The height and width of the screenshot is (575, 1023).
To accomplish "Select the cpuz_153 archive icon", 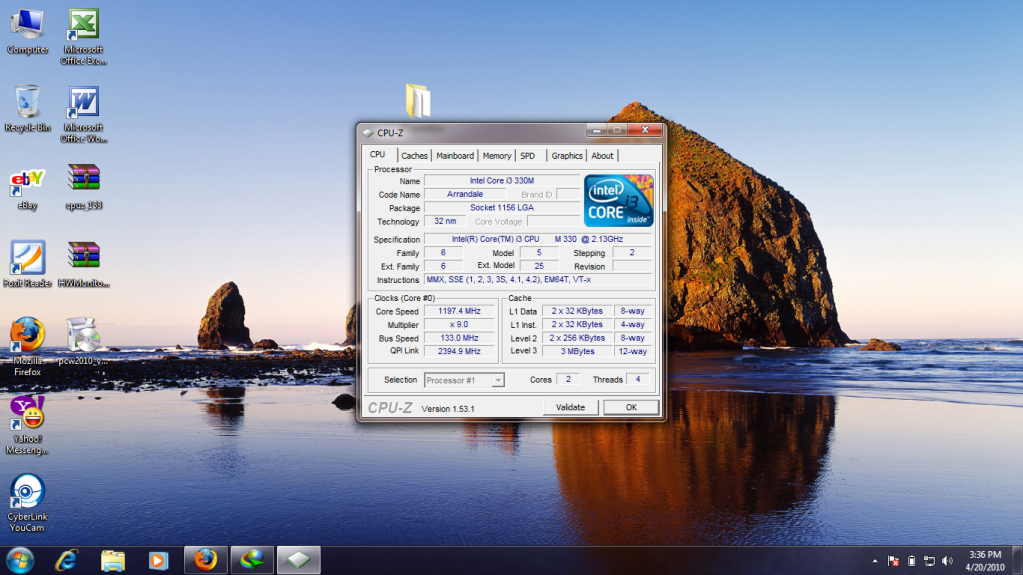I will coord(84,187).
